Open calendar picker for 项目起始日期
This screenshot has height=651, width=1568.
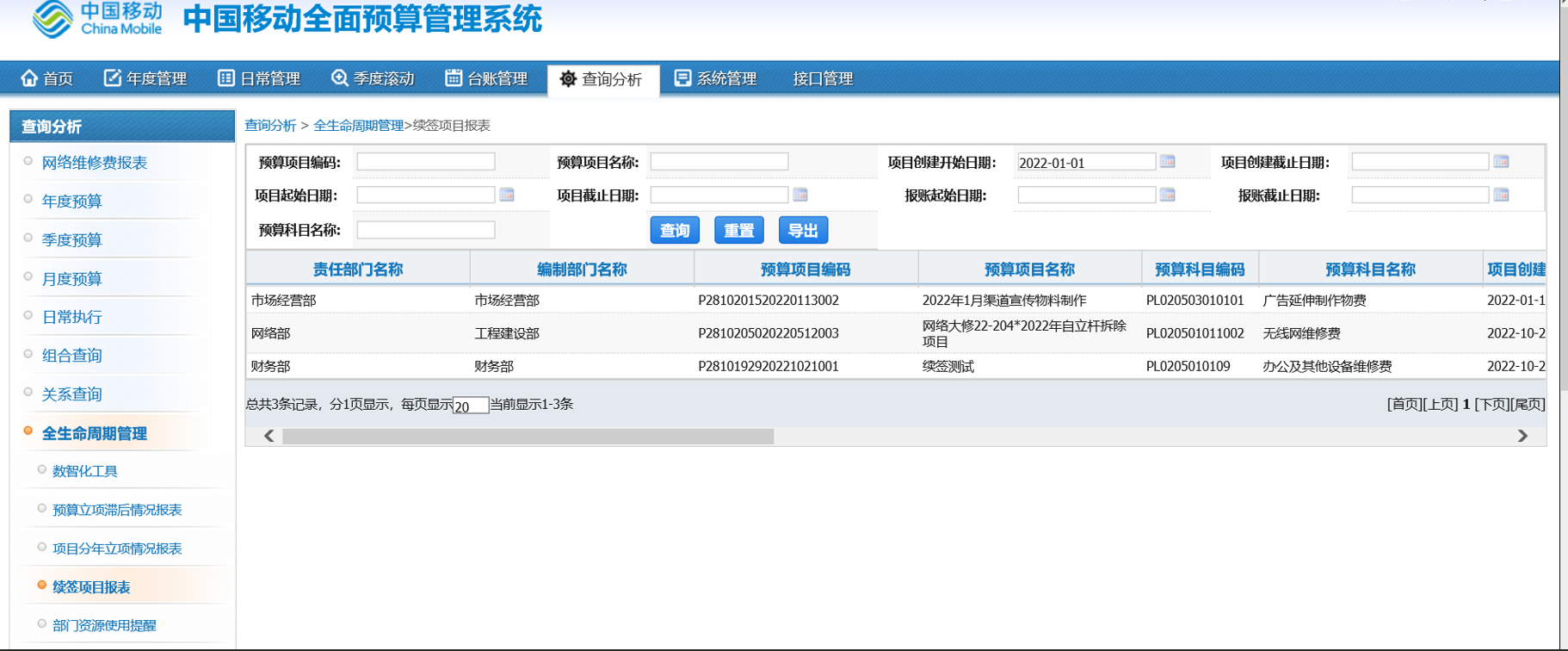click(x=507, y=195)
